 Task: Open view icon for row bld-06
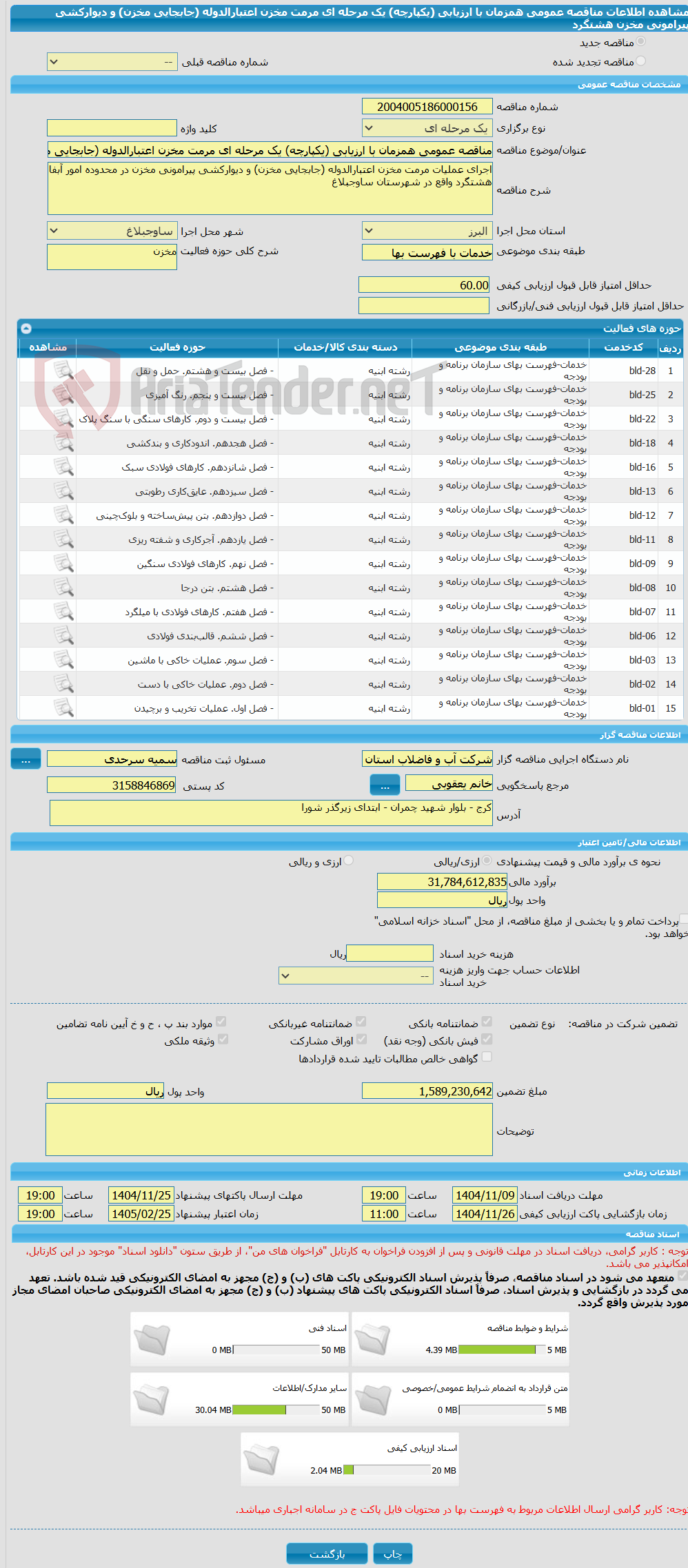point(63,636)
